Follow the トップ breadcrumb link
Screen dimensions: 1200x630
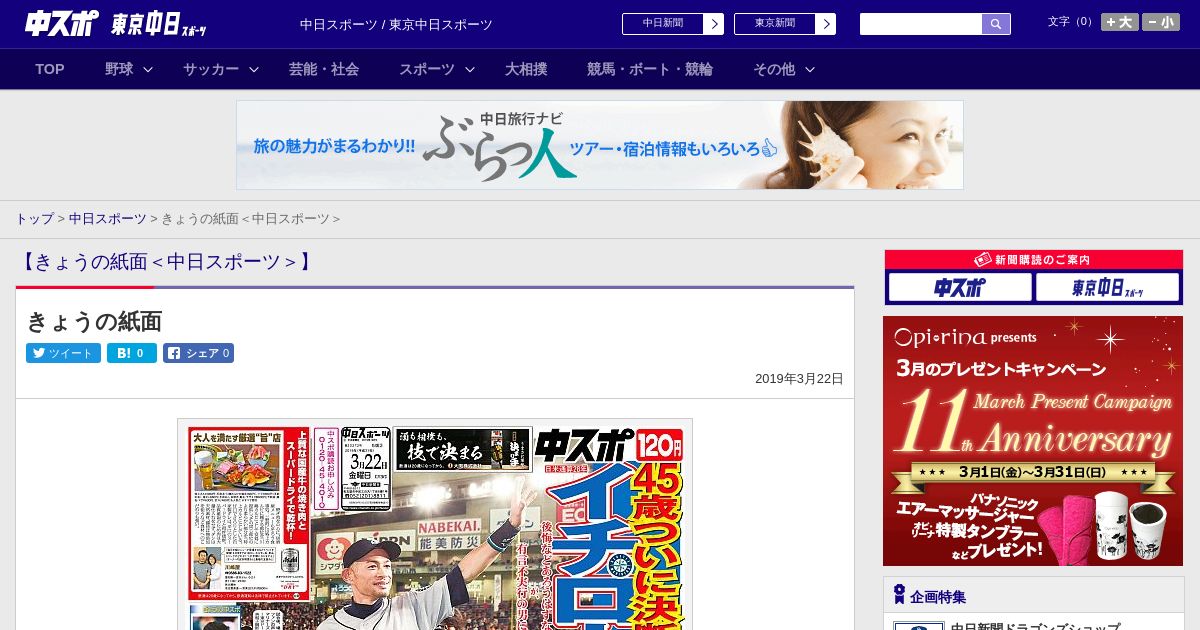click(x=34, y=219)
